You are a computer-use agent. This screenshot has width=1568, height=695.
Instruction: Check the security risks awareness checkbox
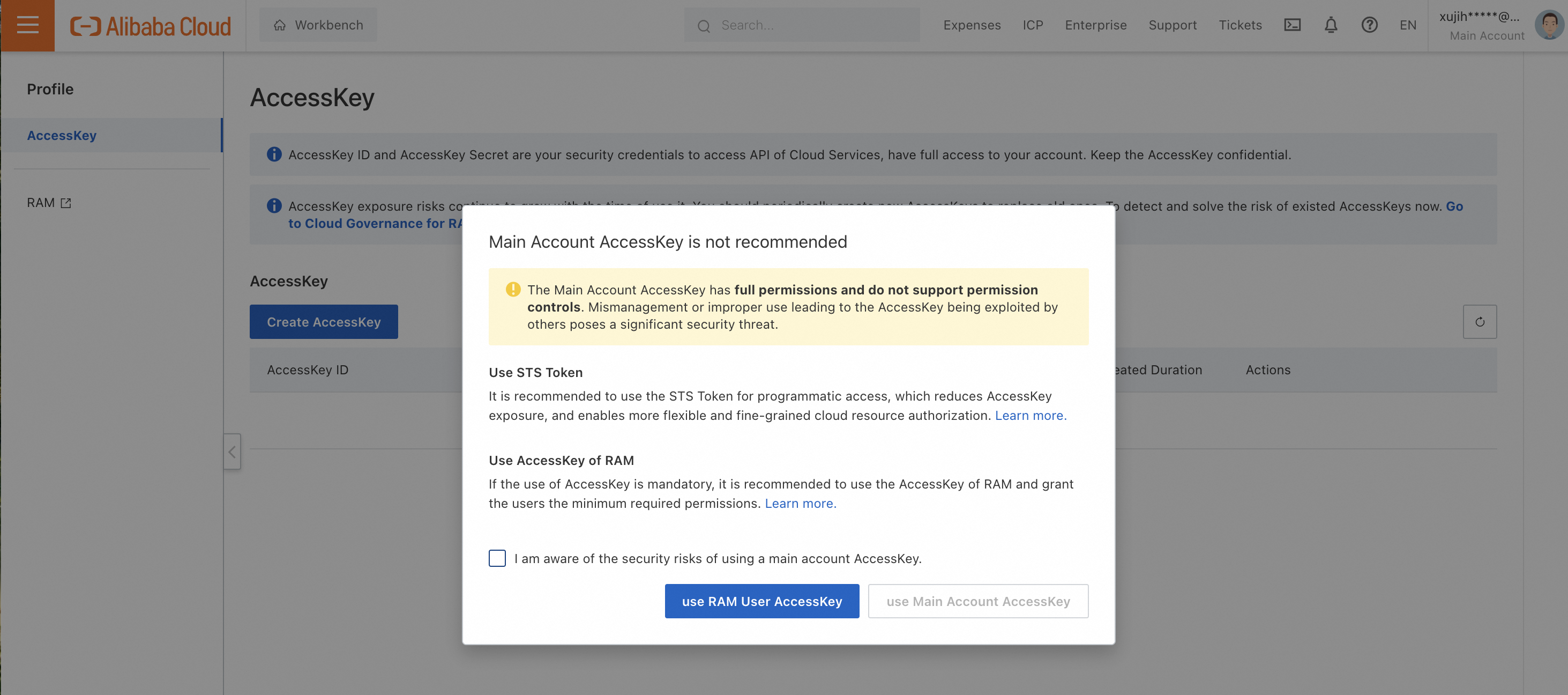pos(497,558)
